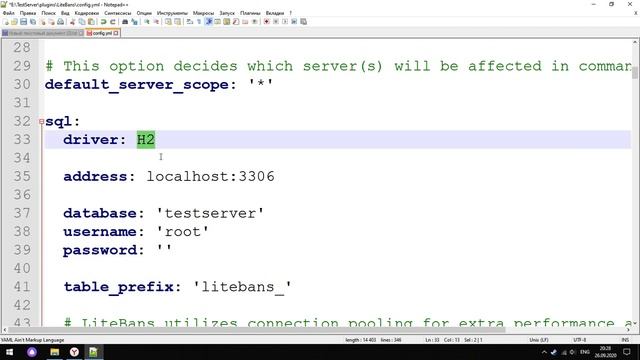
Task: Click the Close document toolbar icon
Action: coord(42,22)
